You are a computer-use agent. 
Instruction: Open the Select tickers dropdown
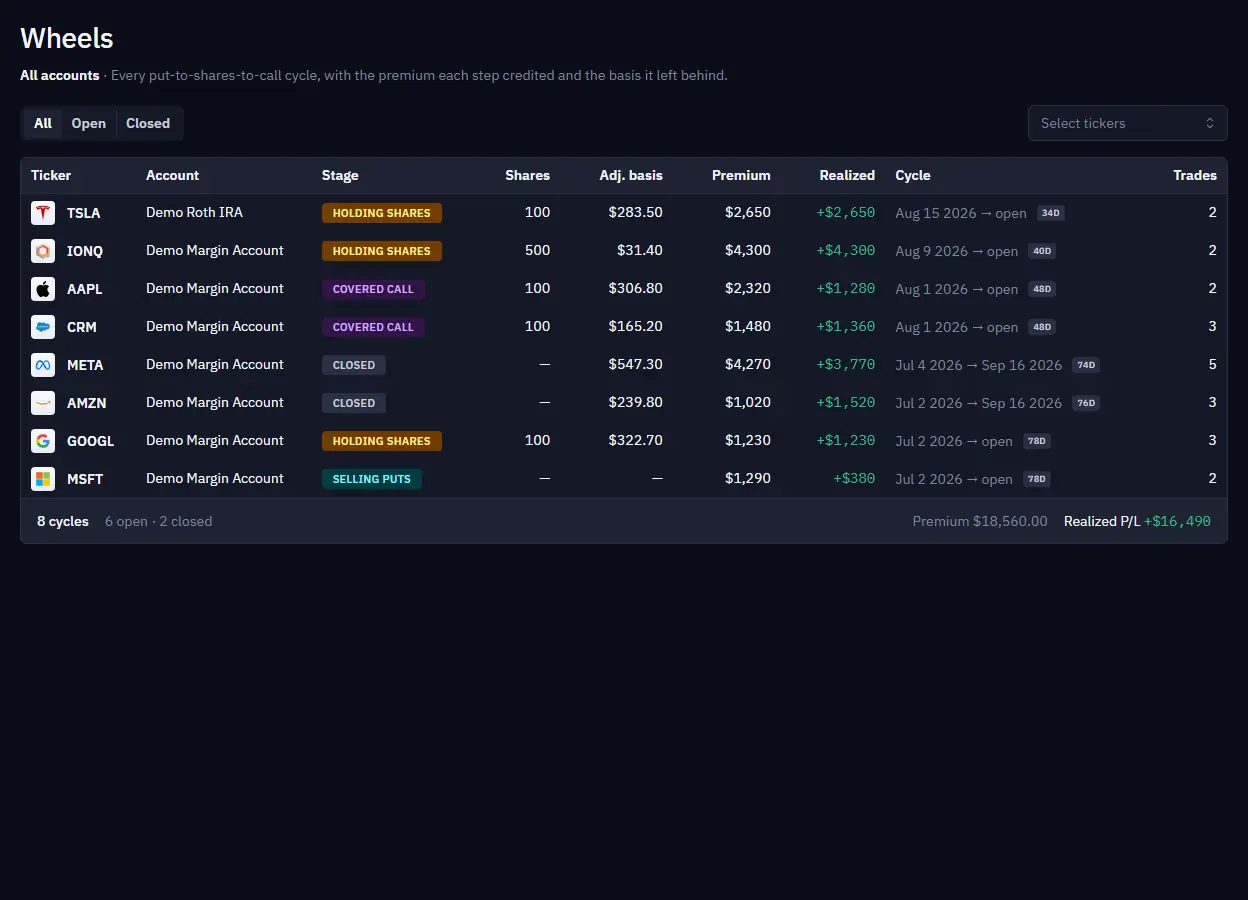point(1127,123)
